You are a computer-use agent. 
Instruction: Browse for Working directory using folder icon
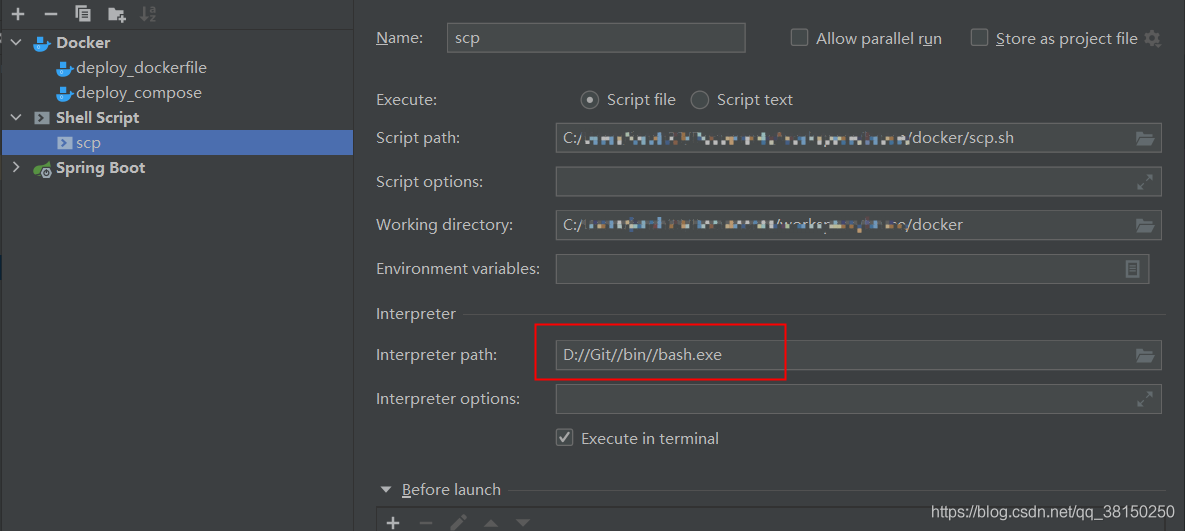click(1145, 225)
